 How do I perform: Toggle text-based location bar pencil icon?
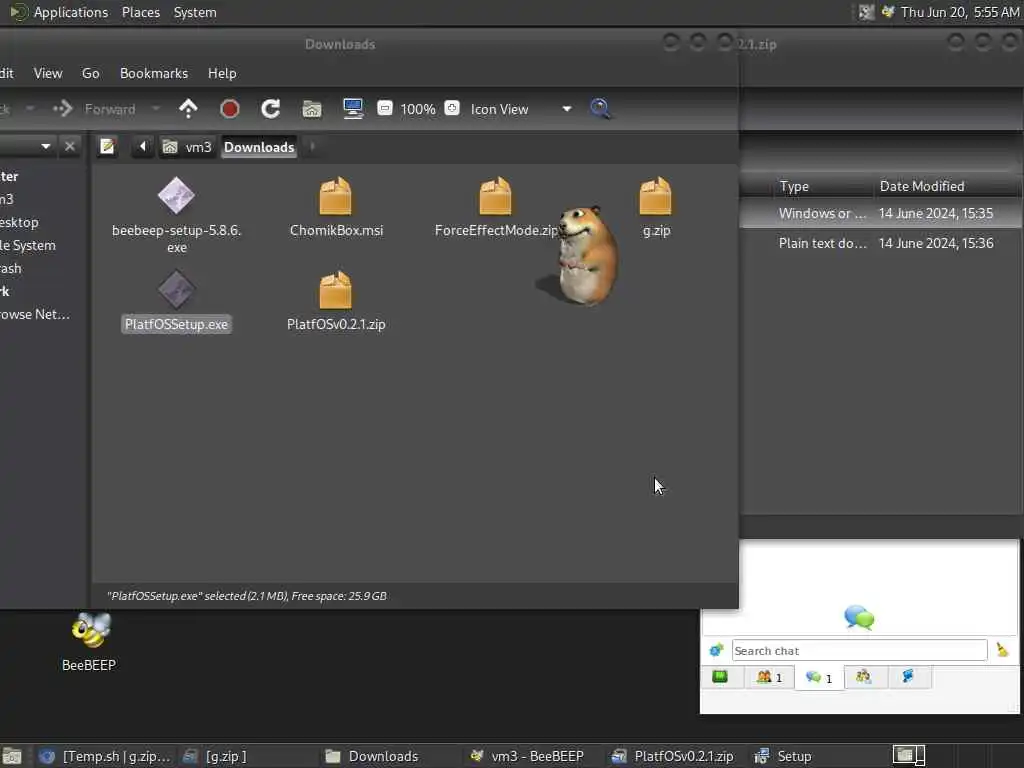pyautogui.click(x=107, y=146)
